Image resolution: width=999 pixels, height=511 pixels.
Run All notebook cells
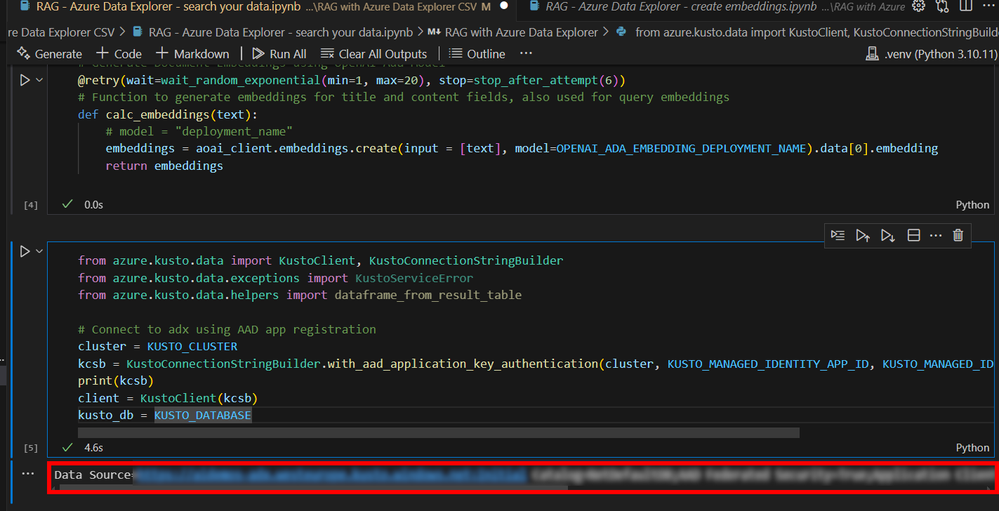279,54
